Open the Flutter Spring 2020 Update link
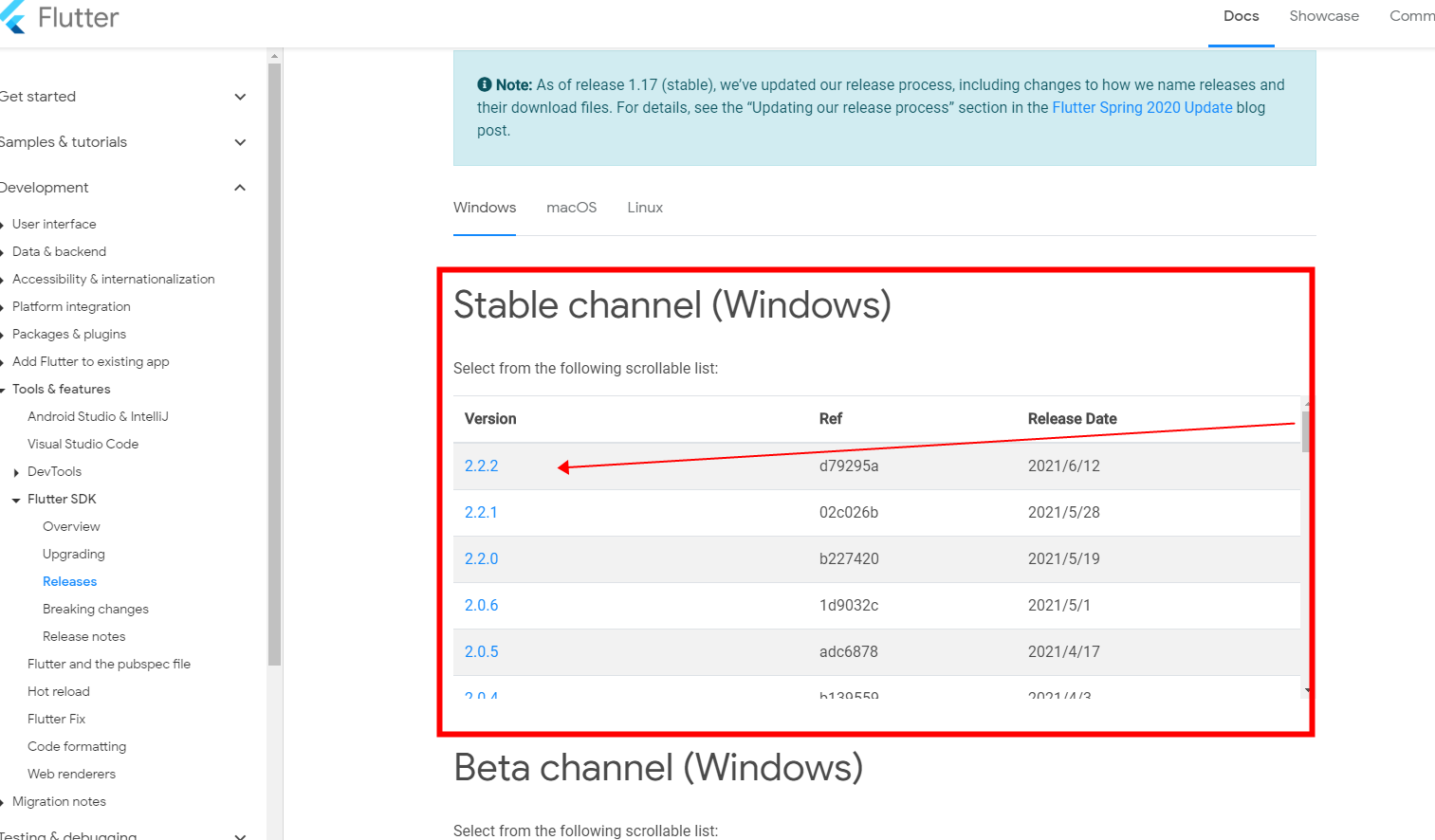1435x840 pixels. [x=1142, y=108]
